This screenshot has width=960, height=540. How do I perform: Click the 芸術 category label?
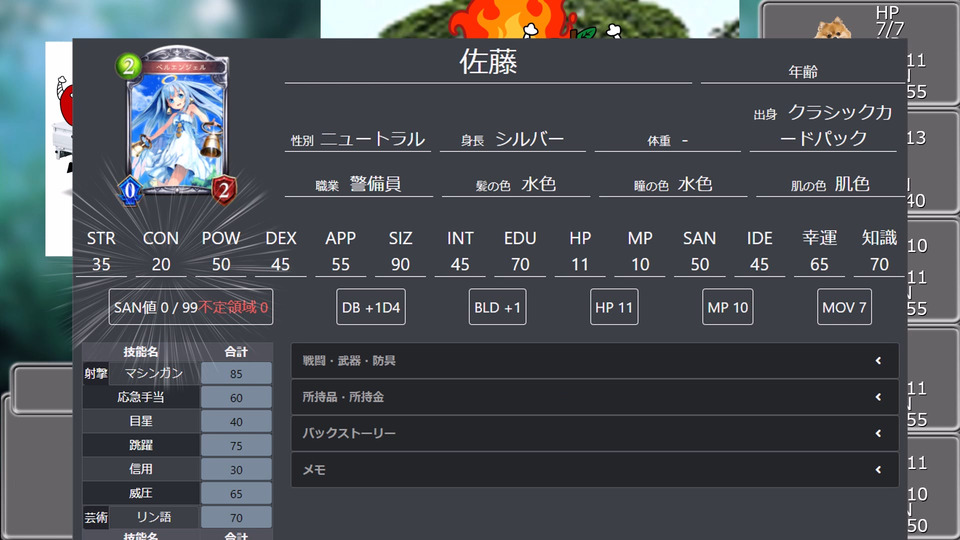coord(96,517)
